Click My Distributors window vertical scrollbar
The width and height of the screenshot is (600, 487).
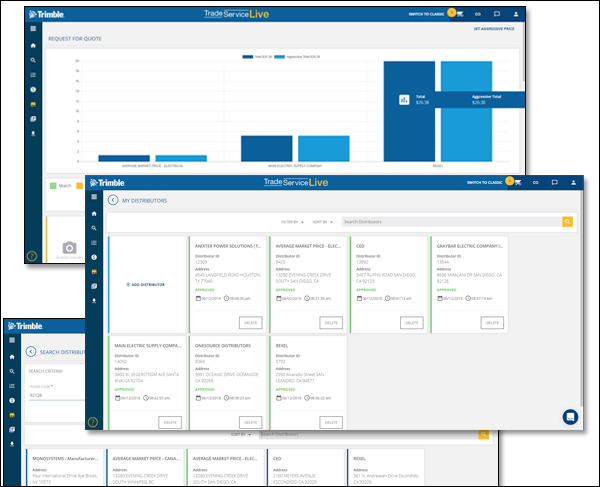581,298
